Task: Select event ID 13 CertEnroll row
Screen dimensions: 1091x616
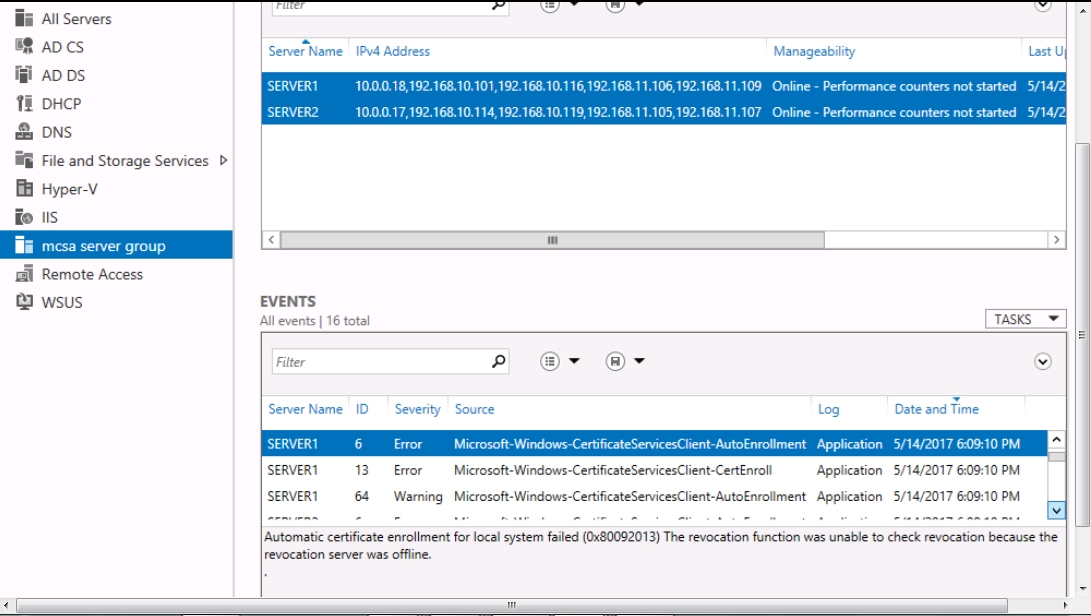Action: pyautogui.click(x=654, y=470)
